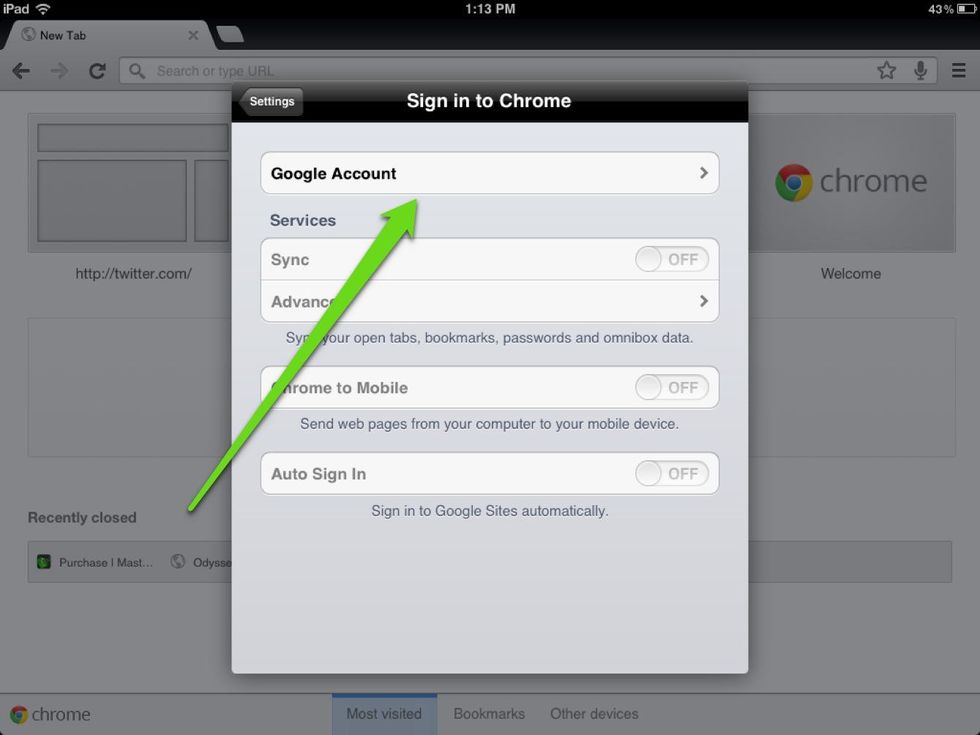Screen dimensions: 980x735
Task: Click the Sign in to Google Sites text
Action: click(x=489, y=511)
